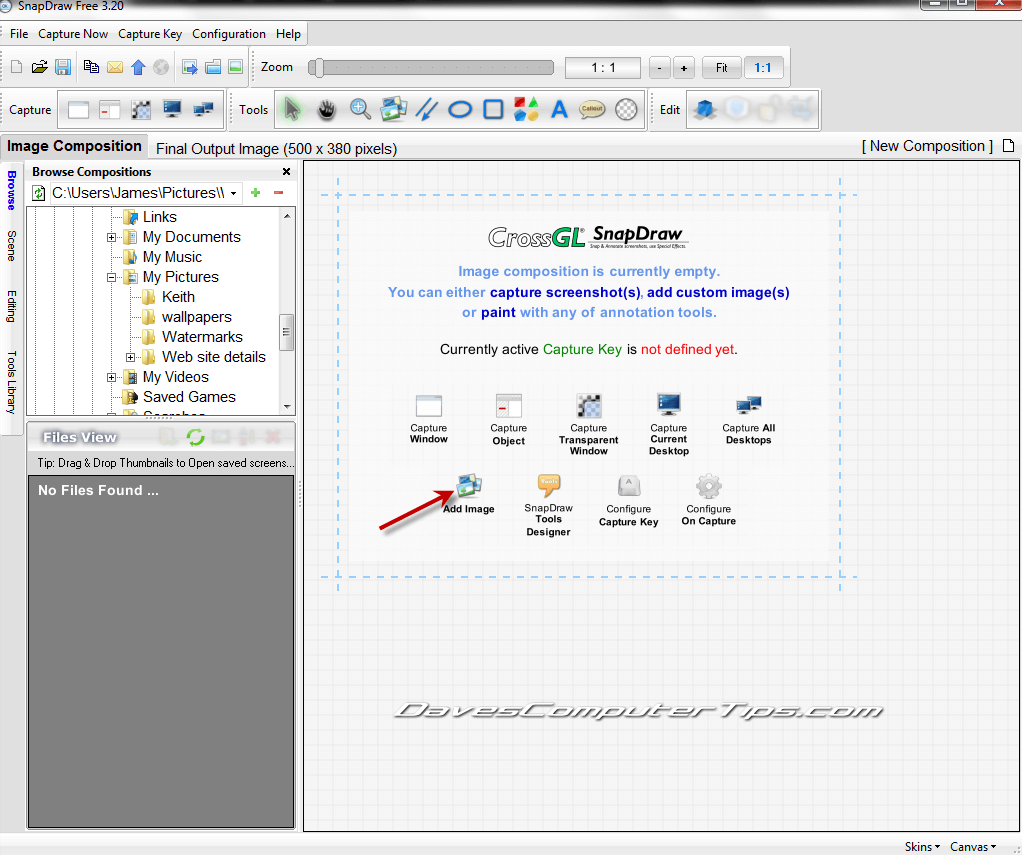This screenshot has width=1022, height=855.
Task: Click the blue upload arrow icon
Action: pos(138,67)
